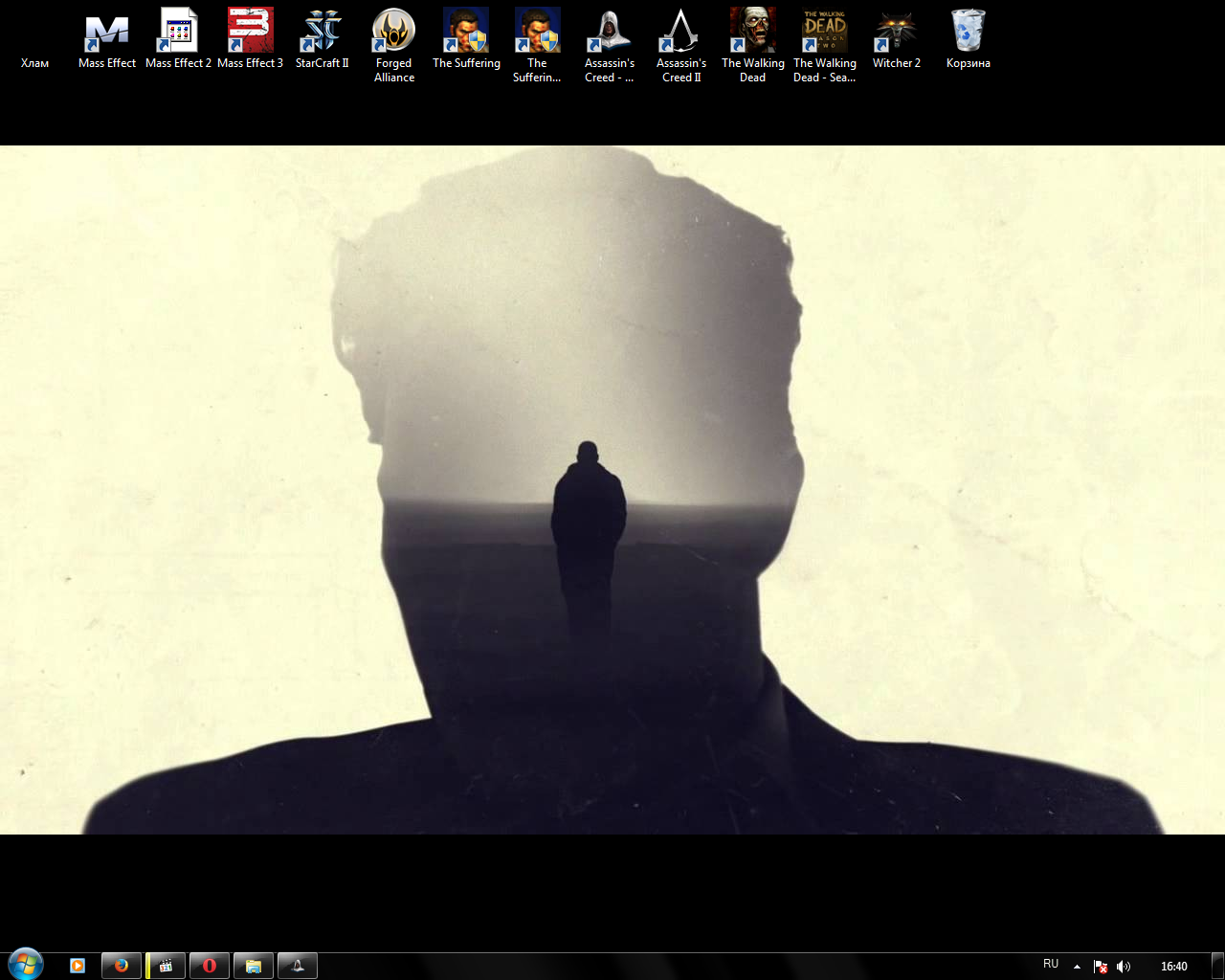The height and width of the screenshot is (980, 1225).
Task: Open Windows Explorer from the taskbar
Action: click(254, 966)
